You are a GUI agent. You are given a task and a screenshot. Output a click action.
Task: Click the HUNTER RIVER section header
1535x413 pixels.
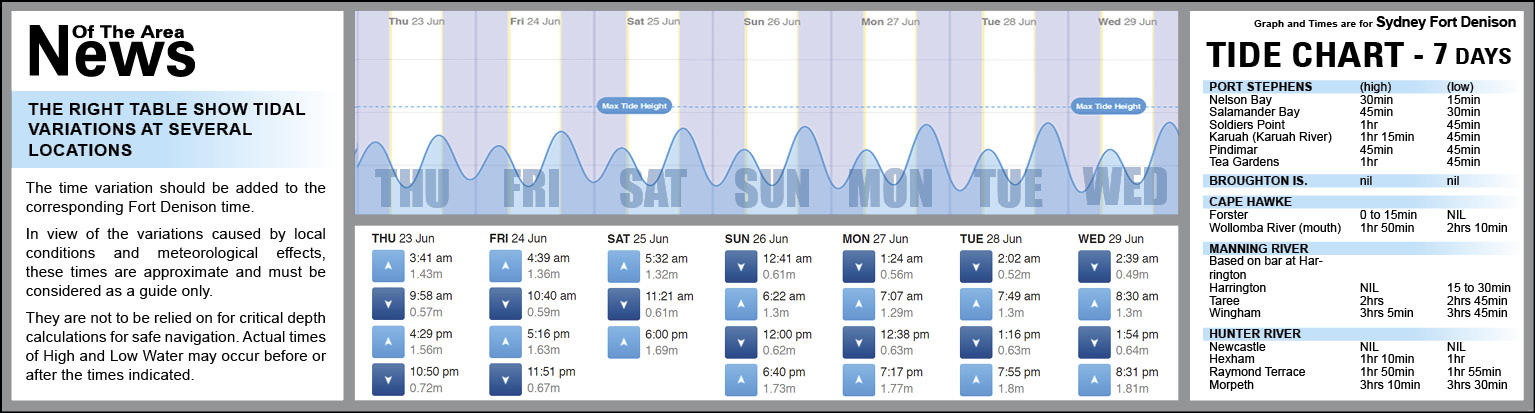click(1254, 333)
